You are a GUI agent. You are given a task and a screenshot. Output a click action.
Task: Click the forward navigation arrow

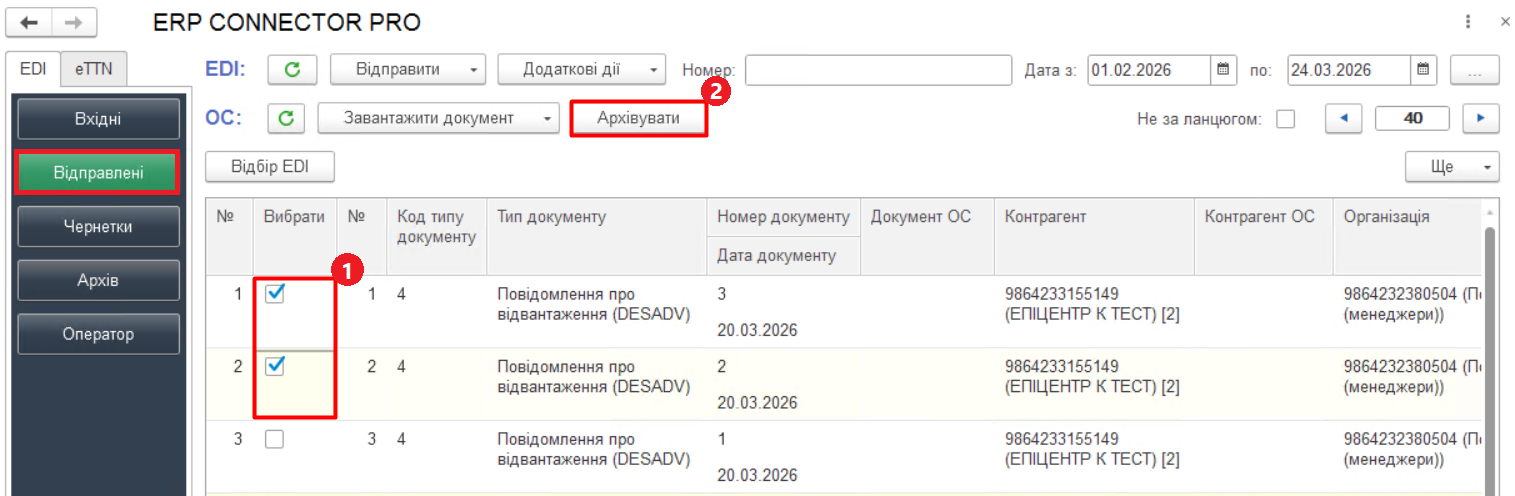point(73,22)
